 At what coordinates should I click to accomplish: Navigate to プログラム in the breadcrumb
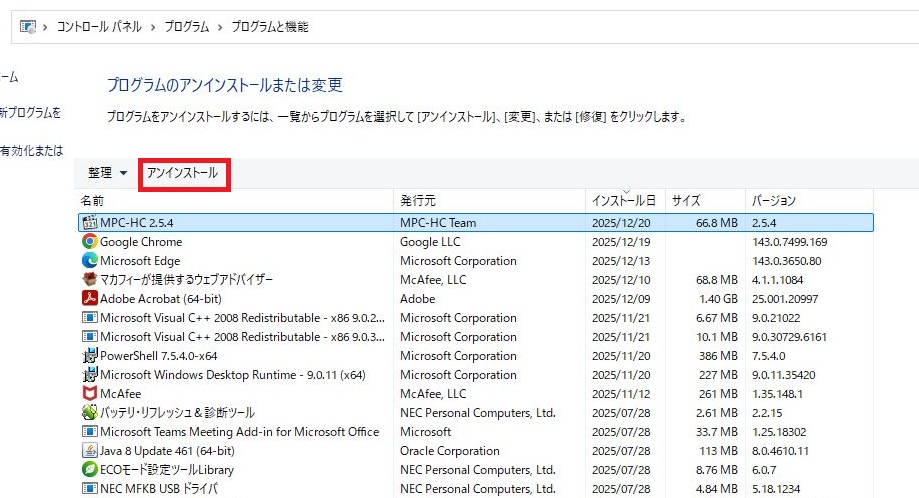pos(187,27)
